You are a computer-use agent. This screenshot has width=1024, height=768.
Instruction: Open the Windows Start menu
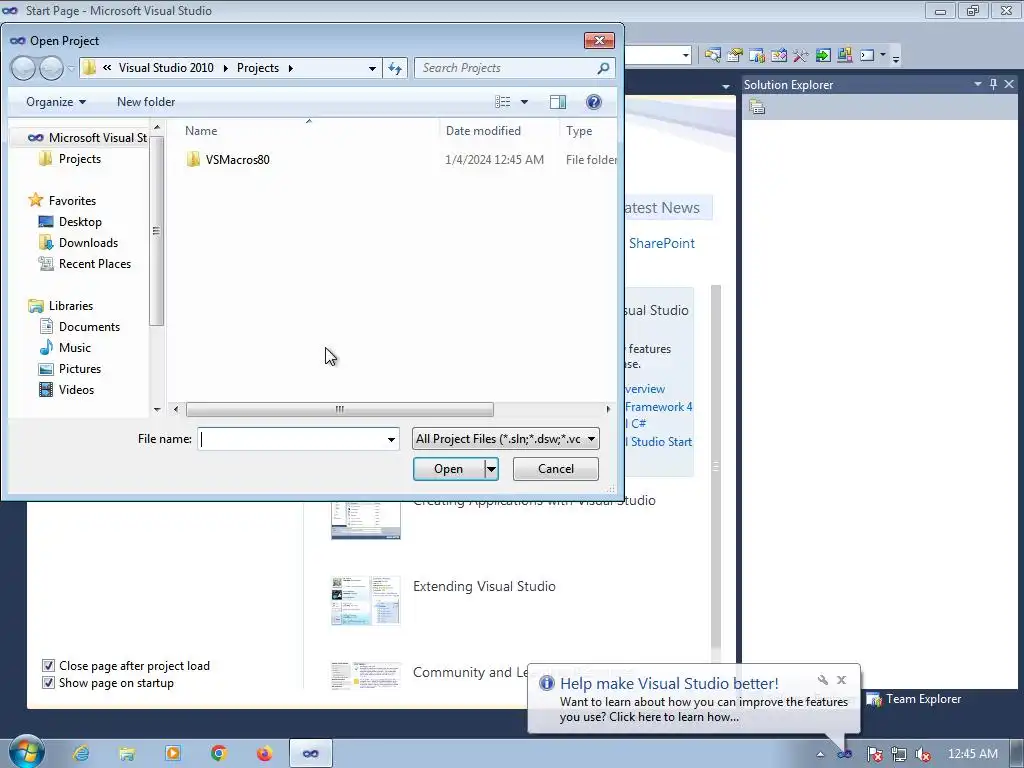(x=26, y=753)
